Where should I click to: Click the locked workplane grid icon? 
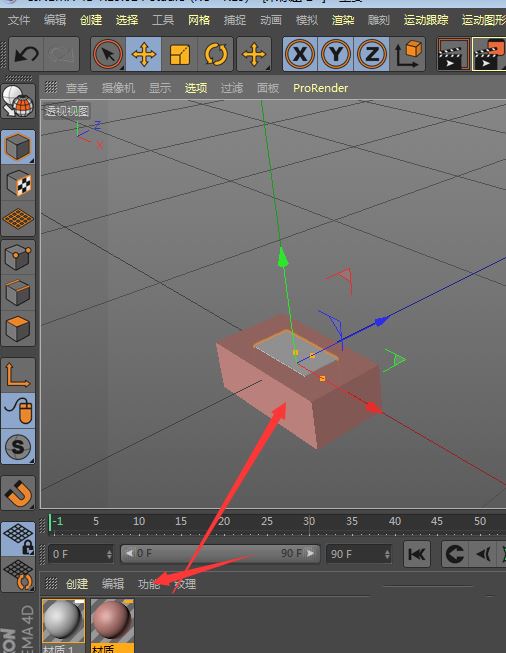18,539
